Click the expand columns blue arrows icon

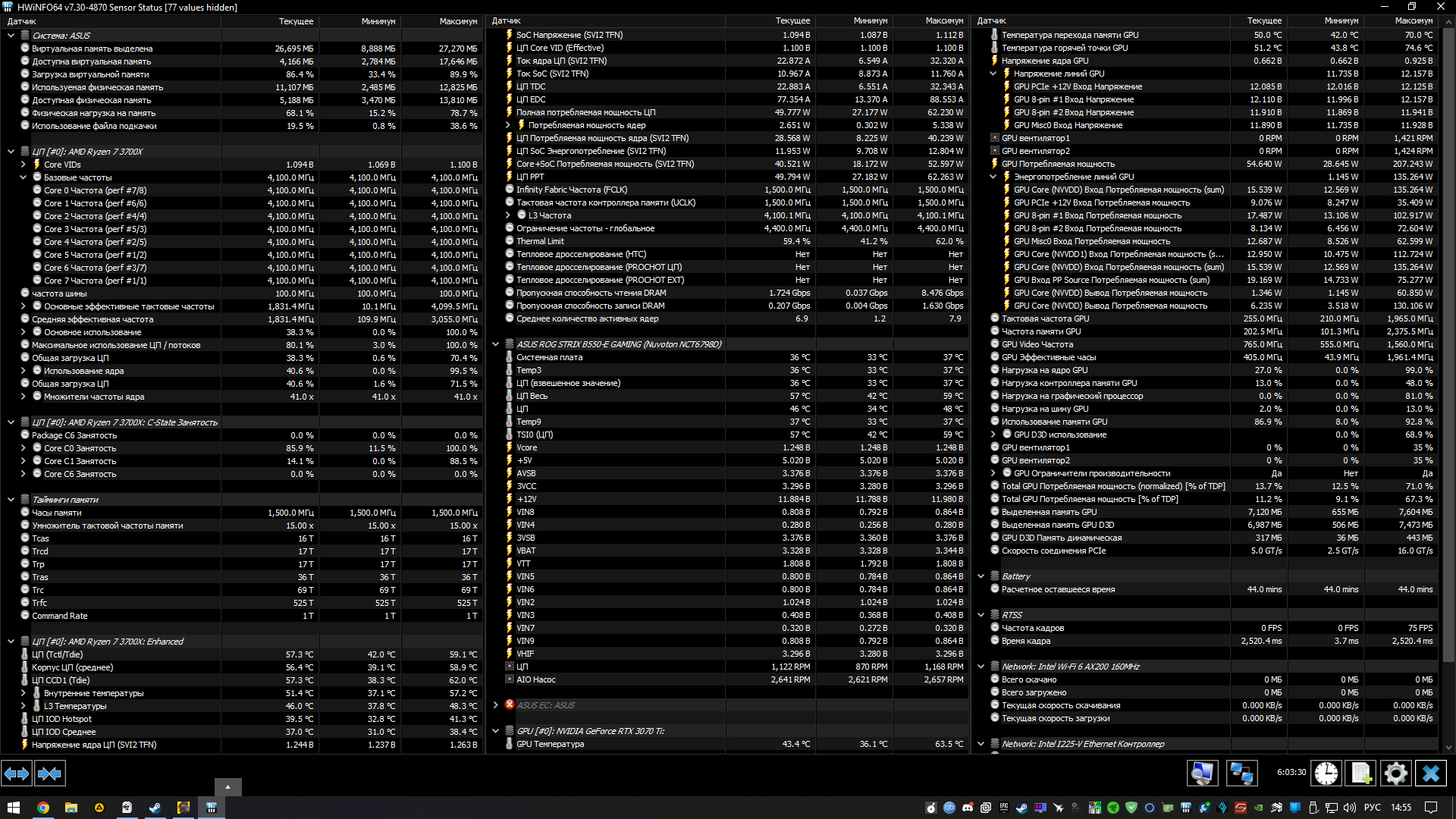coord(17,773)
